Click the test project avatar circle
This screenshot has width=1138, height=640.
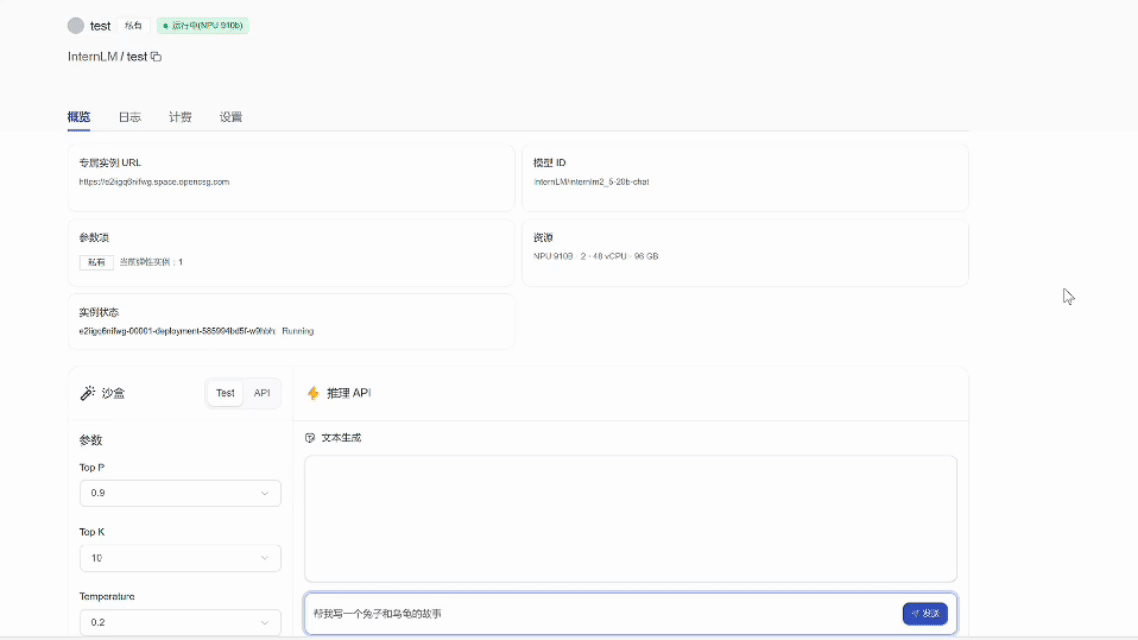pyautogui.click(x=74, y=25)
